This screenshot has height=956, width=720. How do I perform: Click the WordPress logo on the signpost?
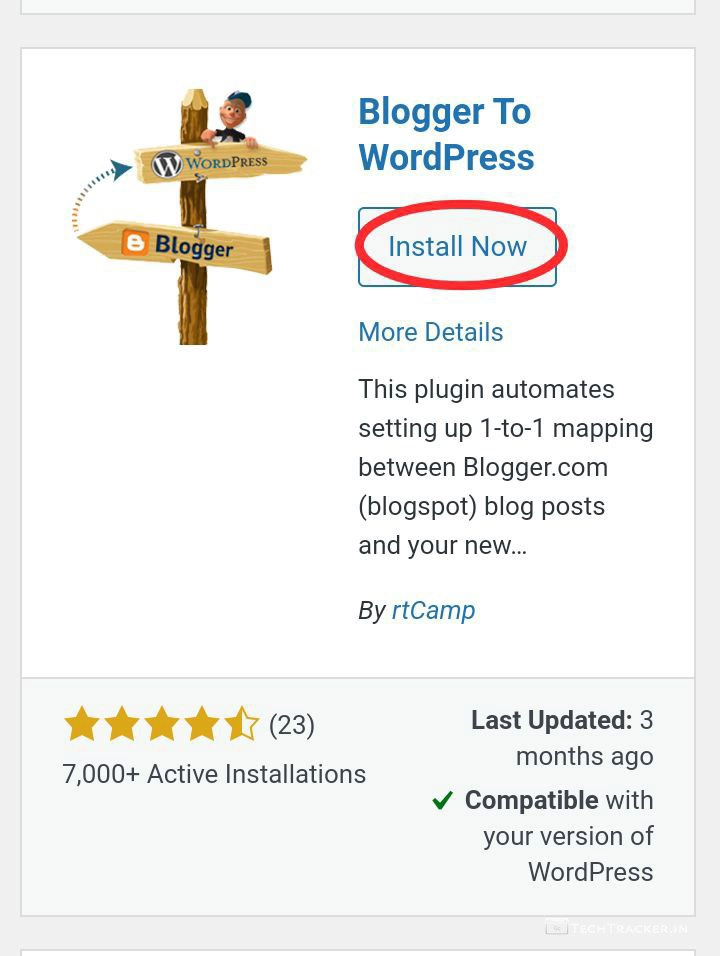166,163
